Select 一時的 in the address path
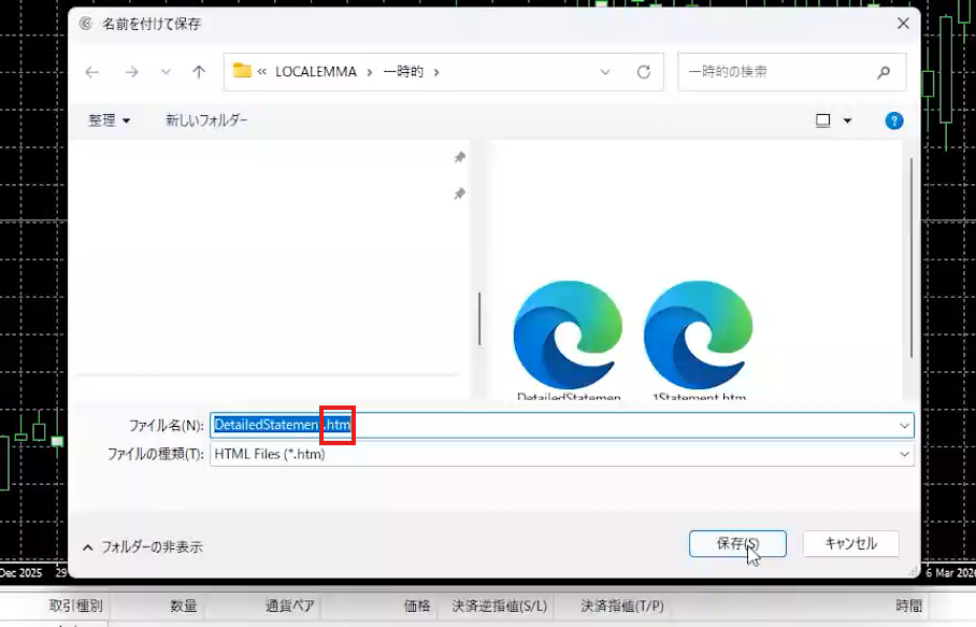 tap(403, 72)
